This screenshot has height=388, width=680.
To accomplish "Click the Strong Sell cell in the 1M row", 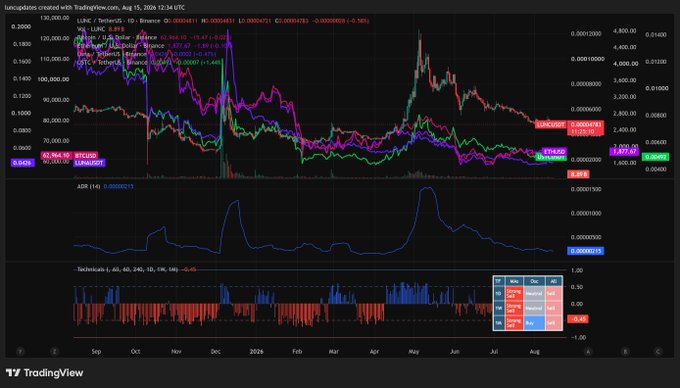I will 514,323.
